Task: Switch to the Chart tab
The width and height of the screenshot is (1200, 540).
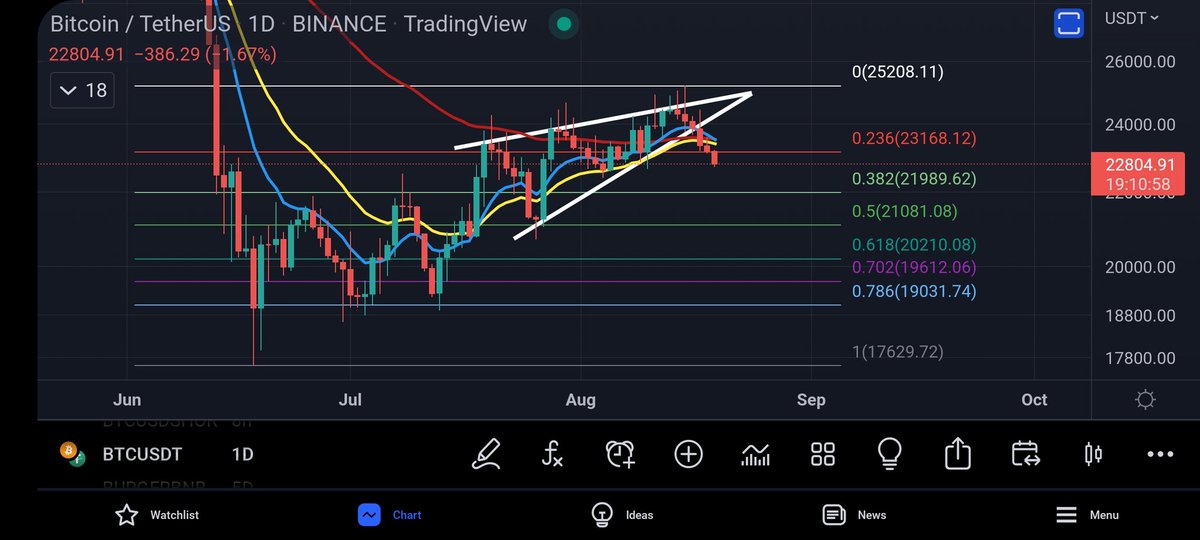Action: click(390, 515)
